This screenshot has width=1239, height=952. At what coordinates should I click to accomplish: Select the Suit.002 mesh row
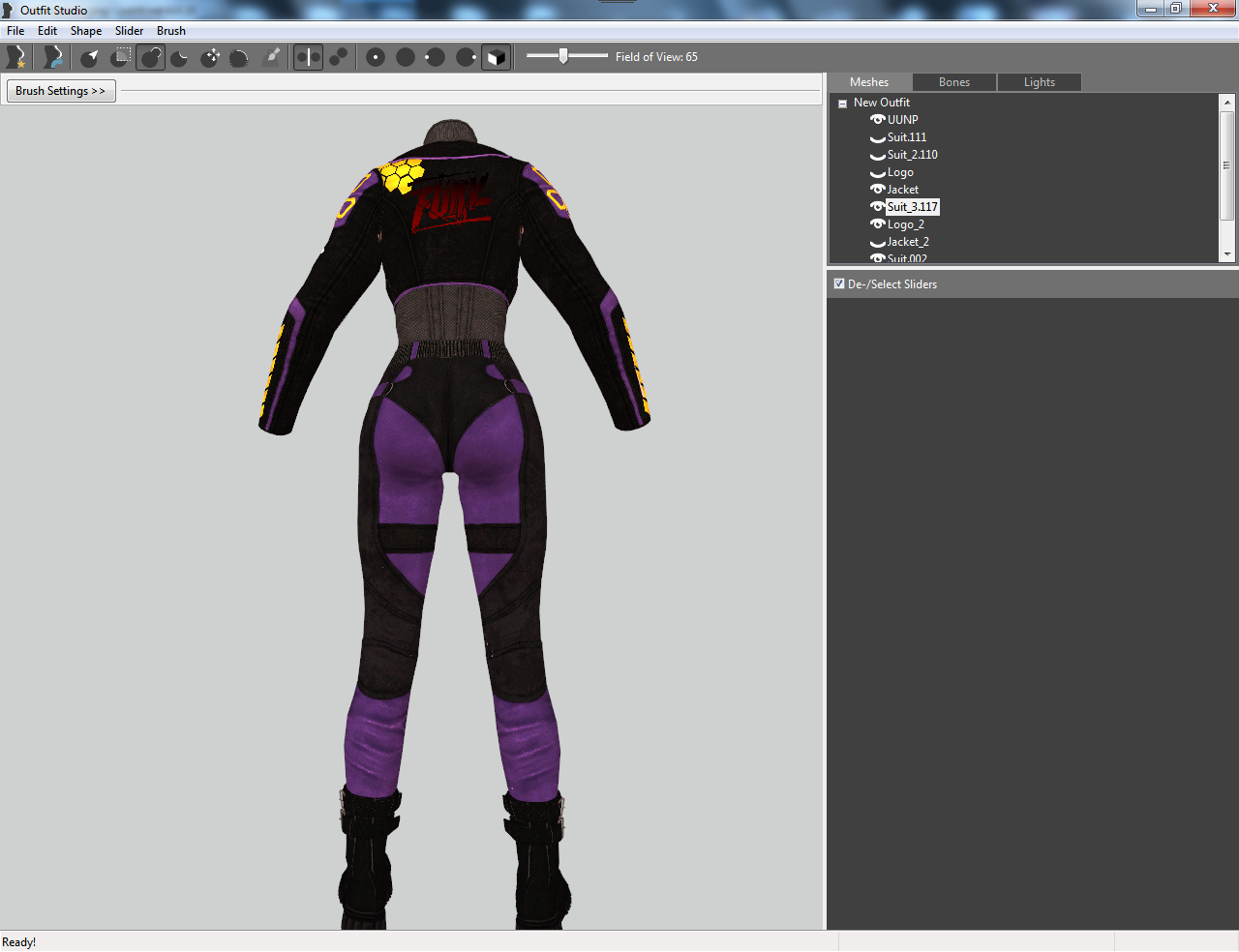click(x=908, y=258)
